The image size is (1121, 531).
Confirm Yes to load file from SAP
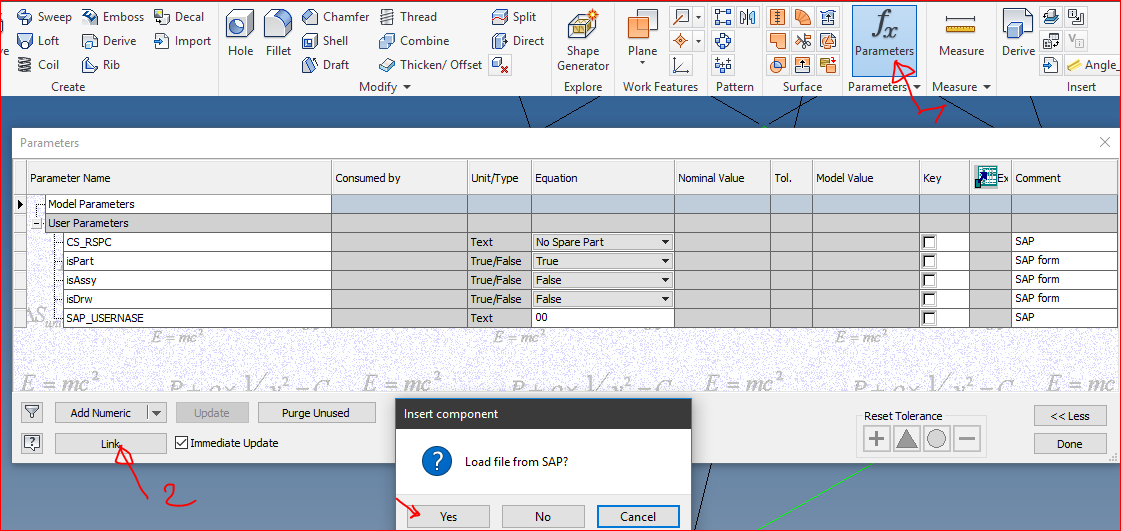pos(448,516)
